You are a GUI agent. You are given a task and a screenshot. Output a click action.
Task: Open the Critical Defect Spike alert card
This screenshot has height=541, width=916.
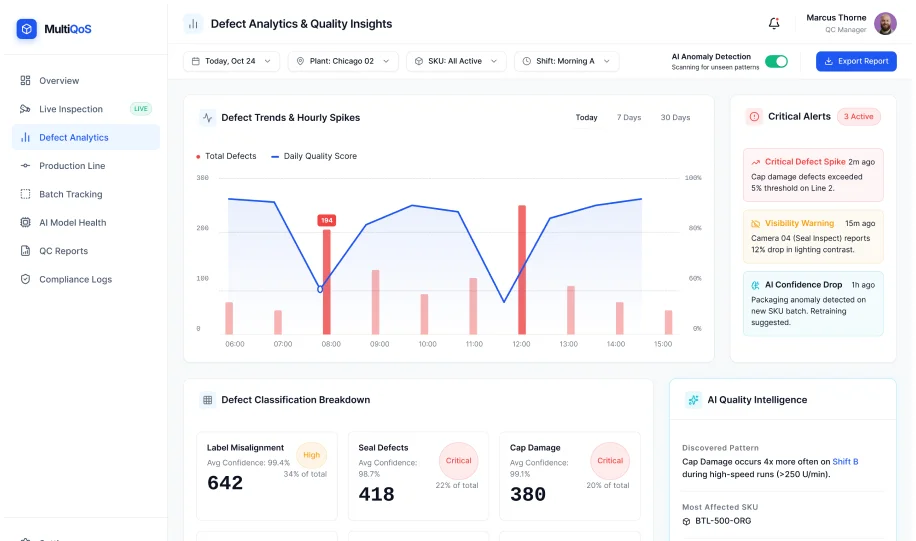click(813, 175)
